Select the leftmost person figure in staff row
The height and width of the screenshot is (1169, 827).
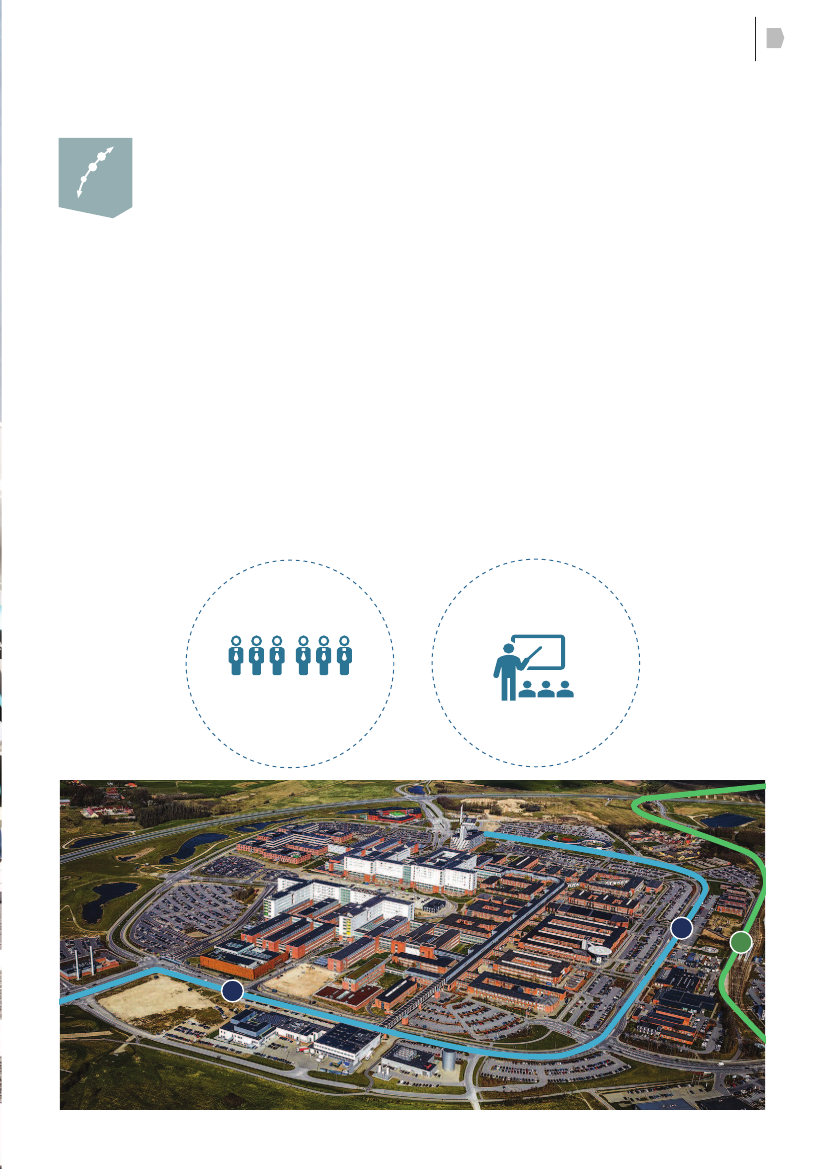point(235,656)
